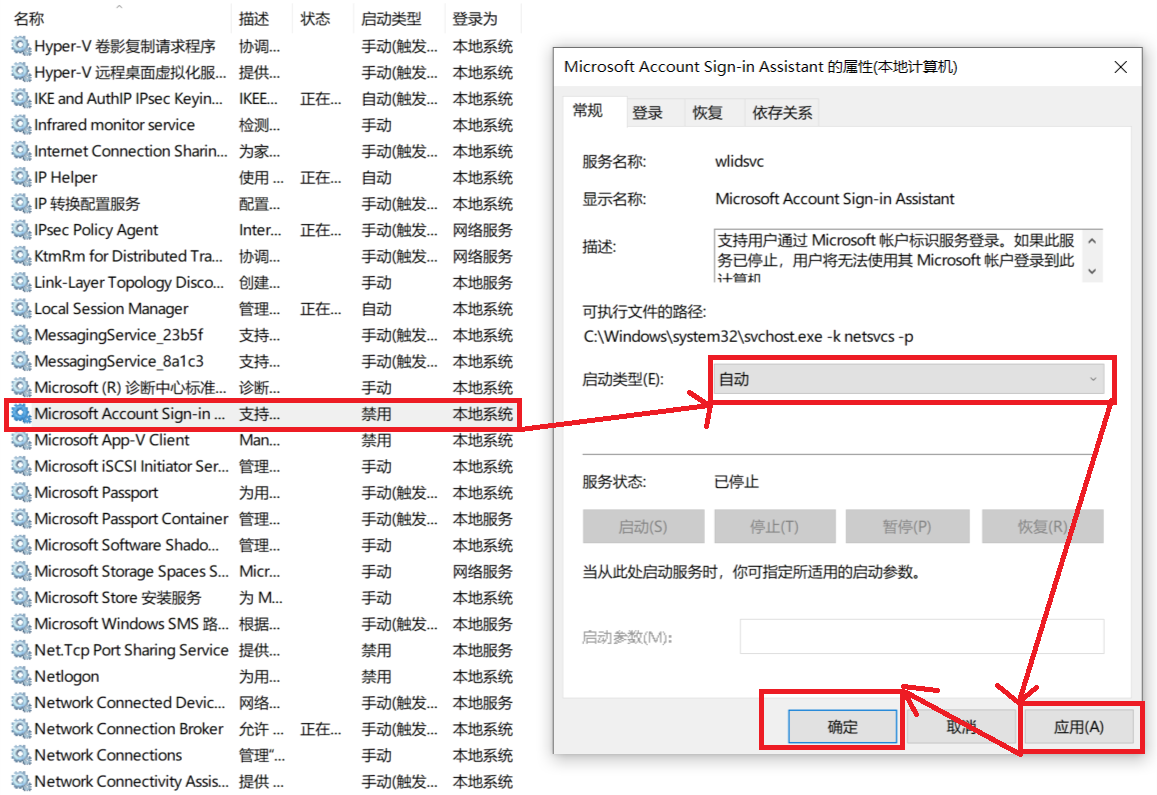The height and width of the screenshot is (795, 1157).
Task: Click the 确定 button
Action: 842,727
